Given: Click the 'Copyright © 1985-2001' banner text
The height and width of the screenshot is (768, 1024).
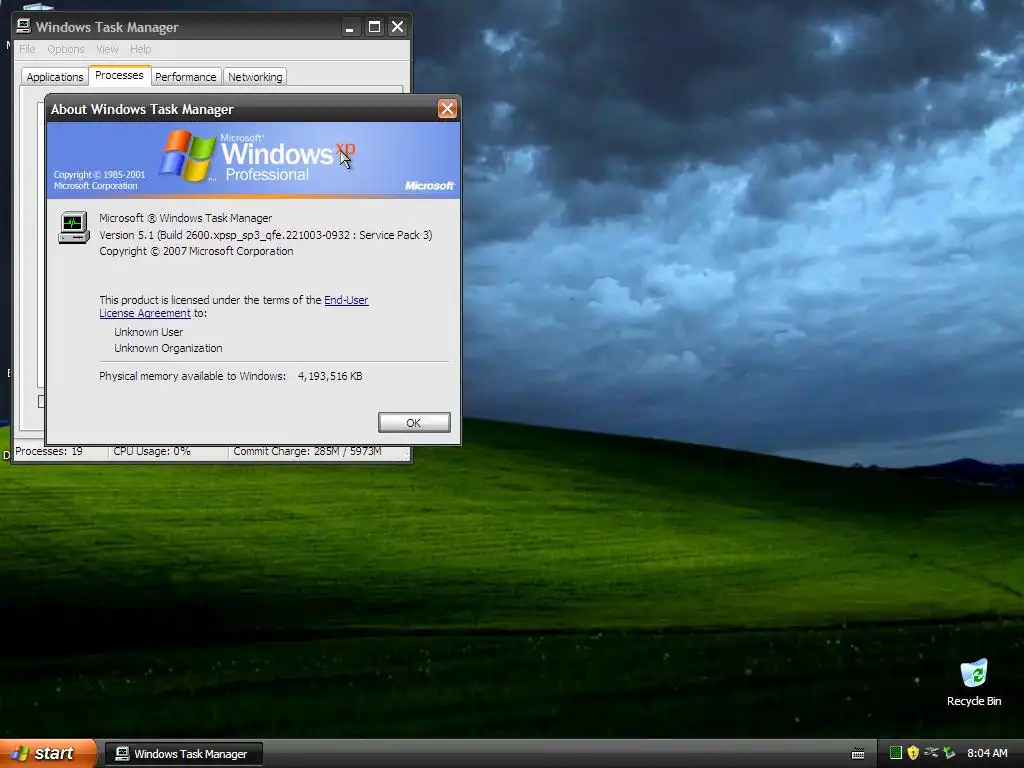Looking at the screenshot, I should click(x=99, y=174).
